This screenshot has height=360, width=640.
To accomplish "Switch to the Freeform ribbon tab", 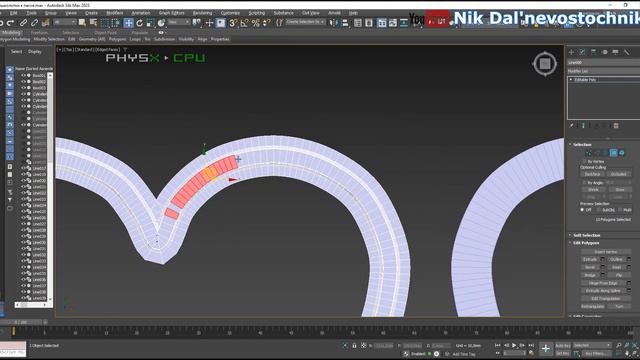I will click(x=39, y=33).
